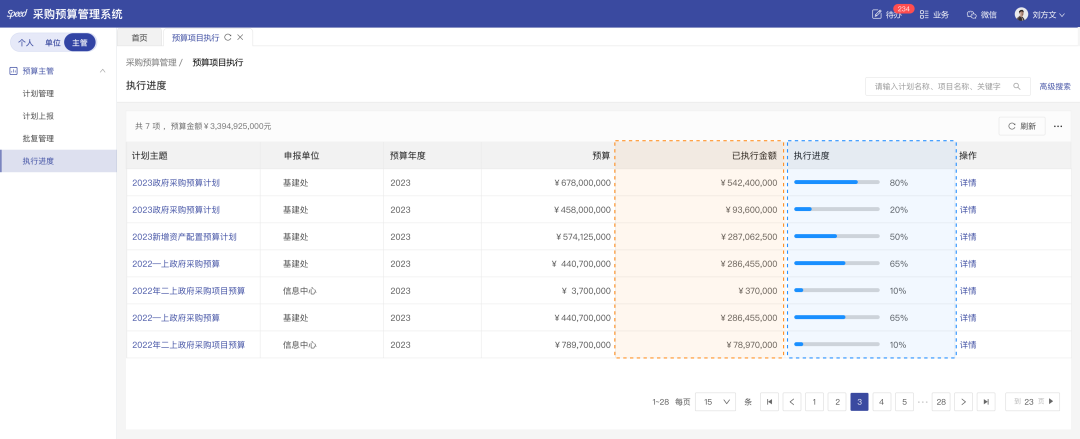Go to page 4
The image size is (1080, 439).
point(882,402)
